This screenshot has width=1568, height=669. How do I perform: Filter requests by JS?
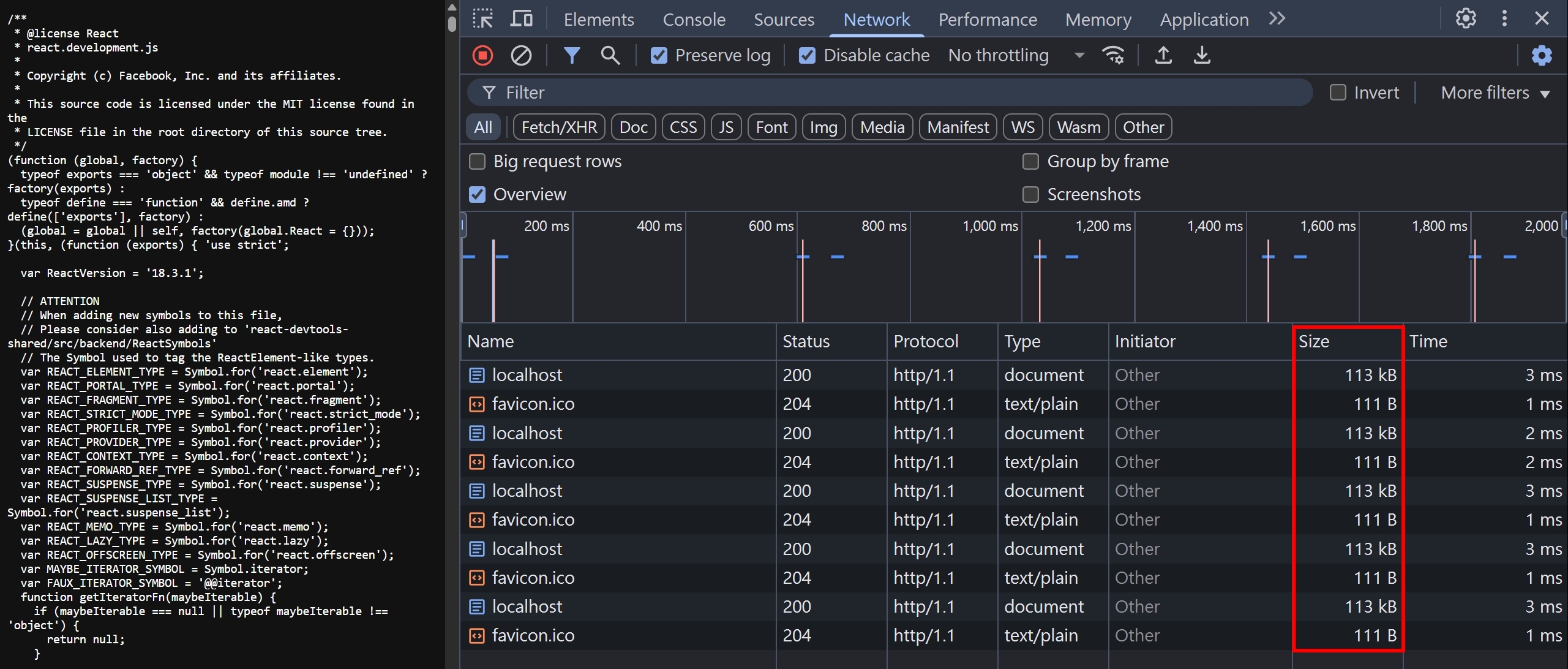click(726, 127)
